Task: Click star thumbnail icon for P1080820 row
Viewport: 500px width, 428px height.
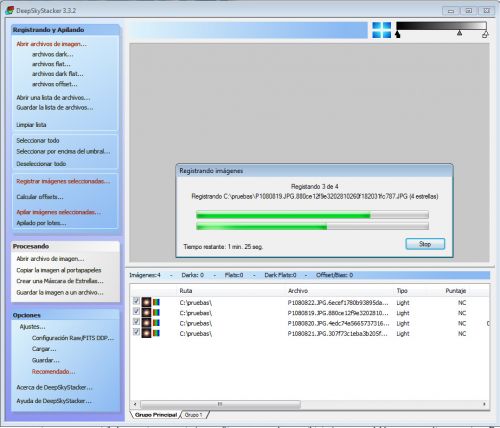Action: pyautogui.click(x=146, y=323)
